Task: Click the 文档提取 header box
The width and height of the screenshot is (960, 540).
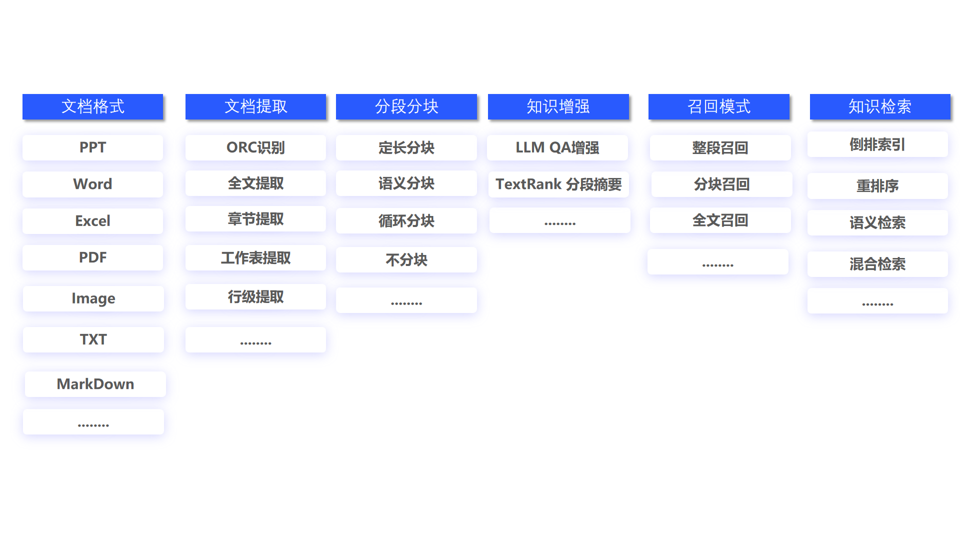Action: pyautogui.click(x=255, y=107)
